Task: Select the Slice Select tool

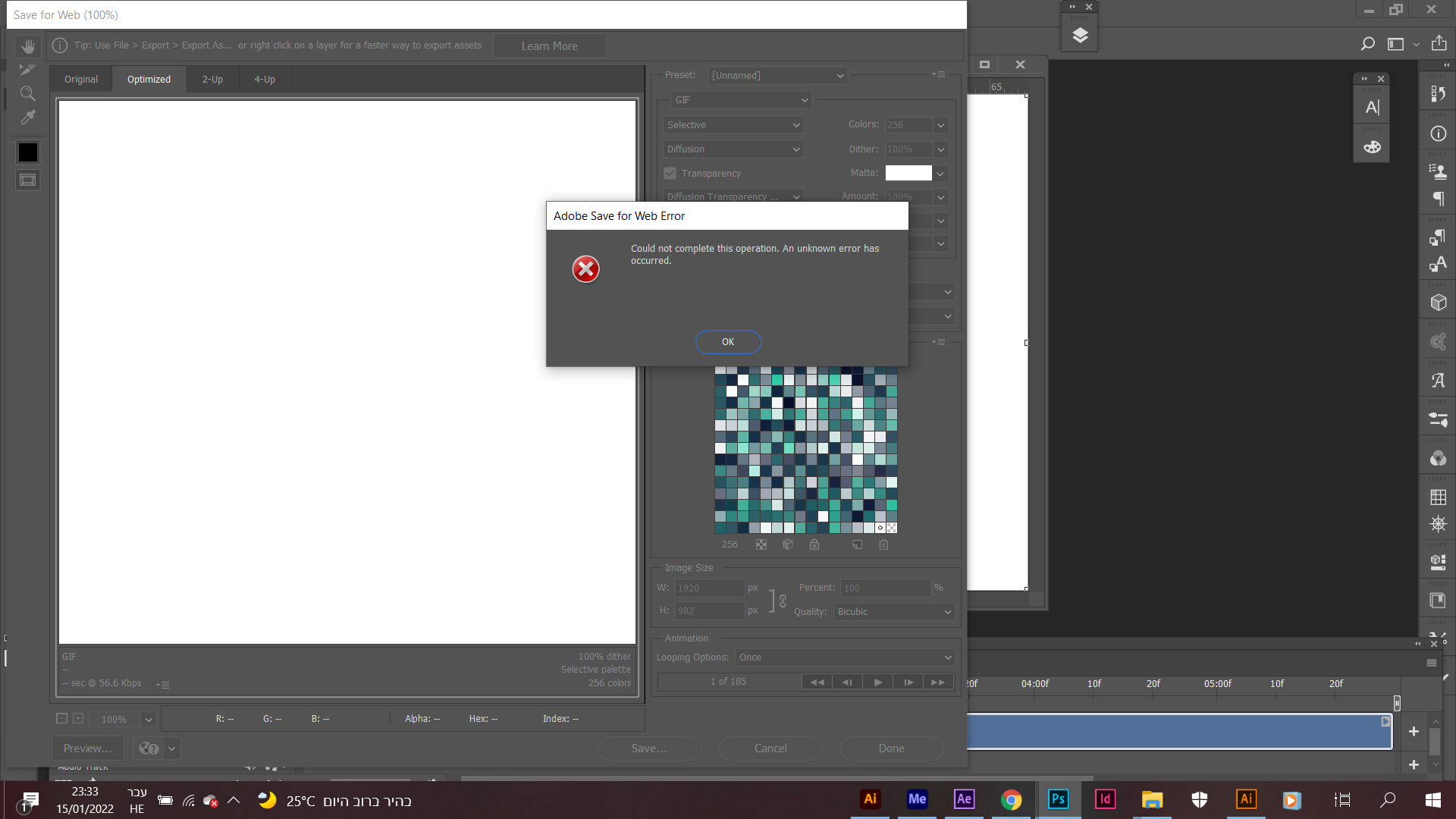Action: coord(28,70)
